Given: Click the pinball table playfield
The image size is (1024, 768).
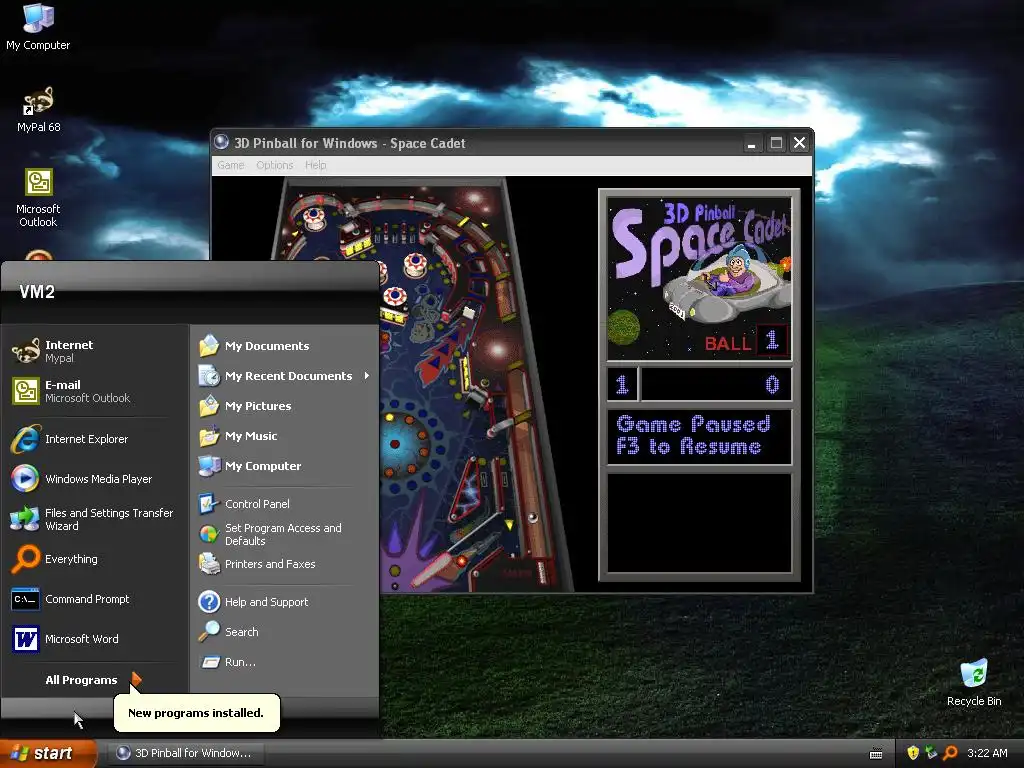Looking at the screenshot, I should click(x=451, y=385).
